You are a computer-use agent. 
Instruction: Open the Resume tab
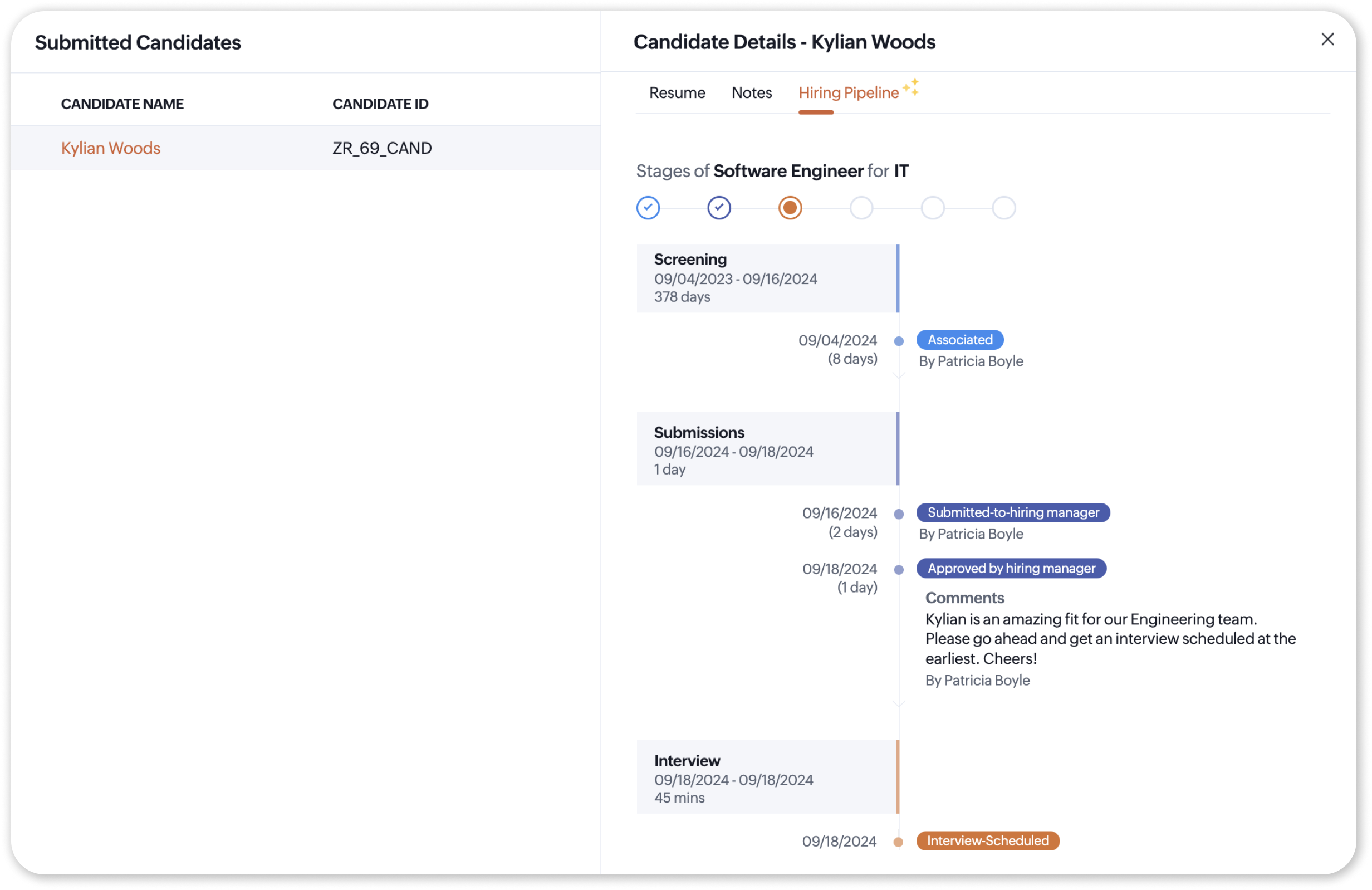click(x=677, y=93)
